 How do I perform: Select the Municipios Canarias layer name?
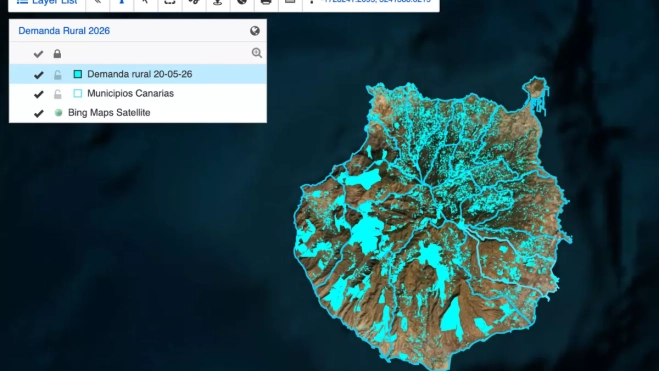click(x=130, y=93)
